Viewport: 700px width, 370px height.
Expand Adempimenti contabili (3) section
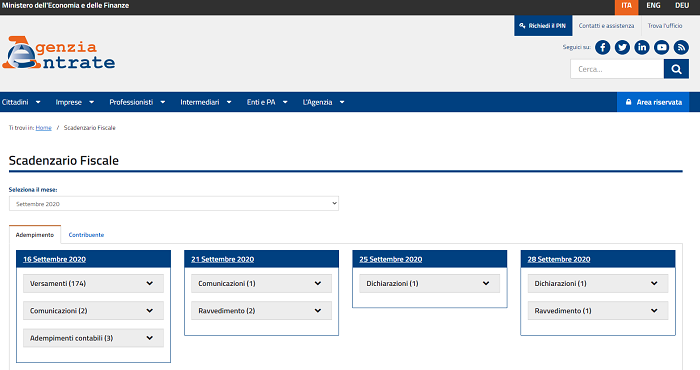pyautogui.click(x=93, y=338)
